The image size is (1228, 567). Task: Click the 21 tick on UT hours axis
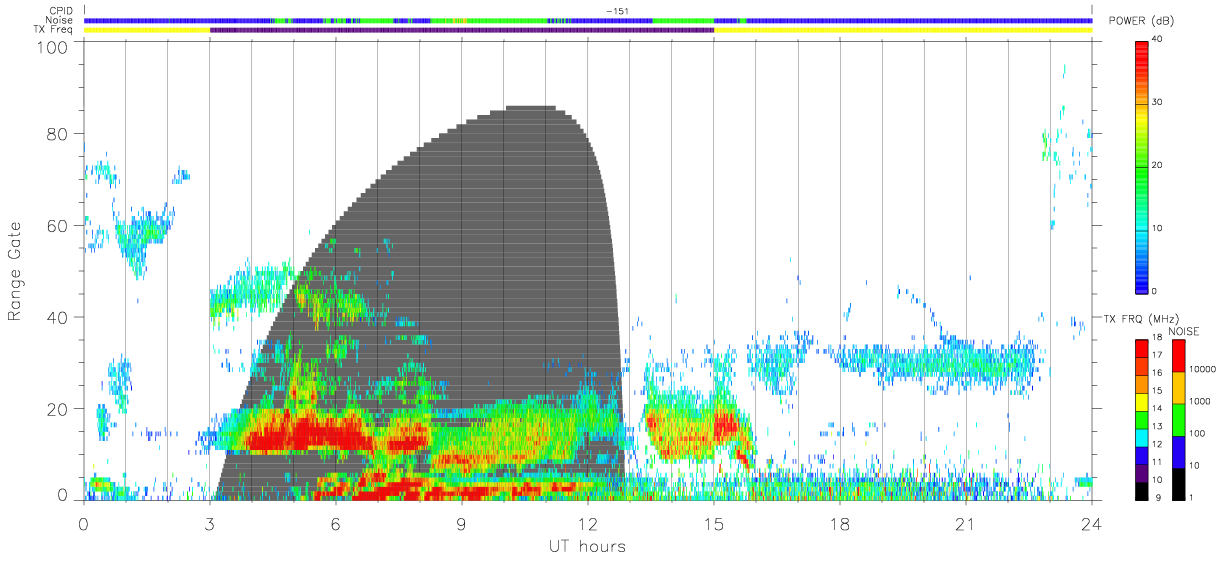tap(965, 522)
